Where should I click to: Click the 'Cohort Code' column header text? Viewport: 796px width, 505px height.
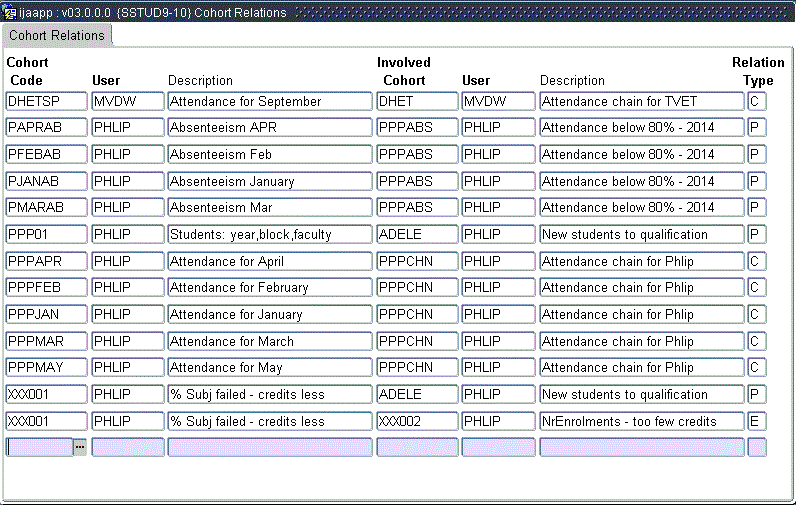pyautogui.click(x=27, y=71)
